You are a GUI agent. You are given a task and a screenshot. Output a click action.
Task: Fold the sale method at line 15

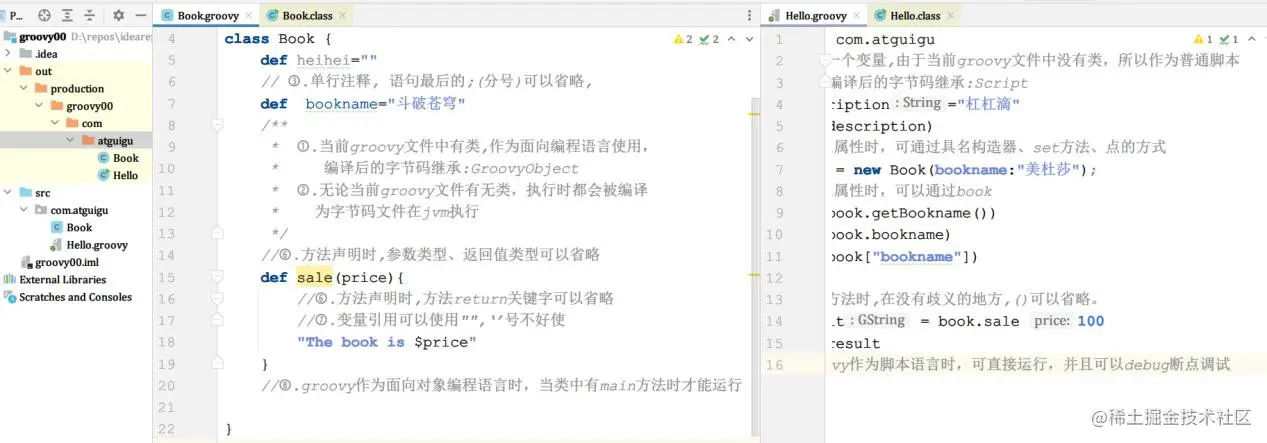tap(217, 277)
